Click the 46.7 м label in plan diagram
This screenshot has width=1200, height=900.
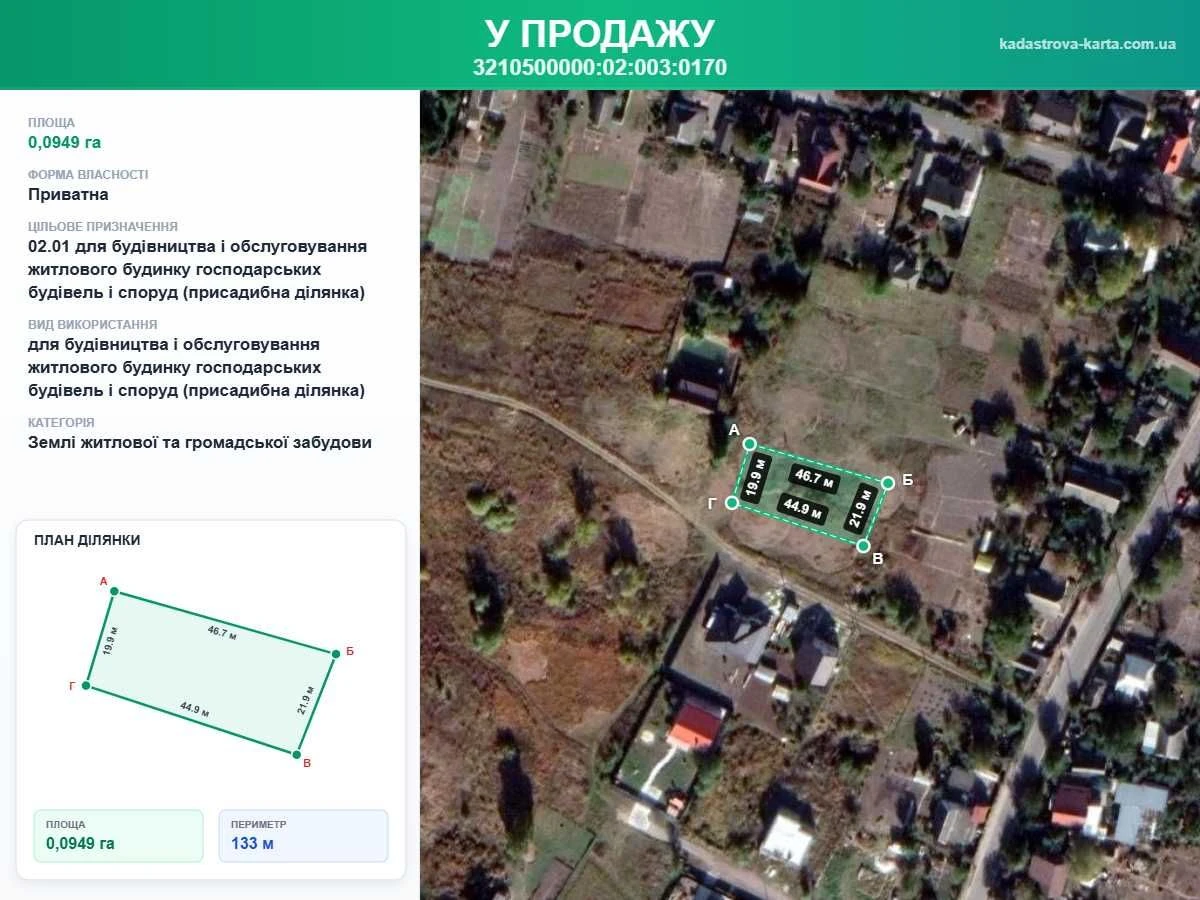coord(221,633)
